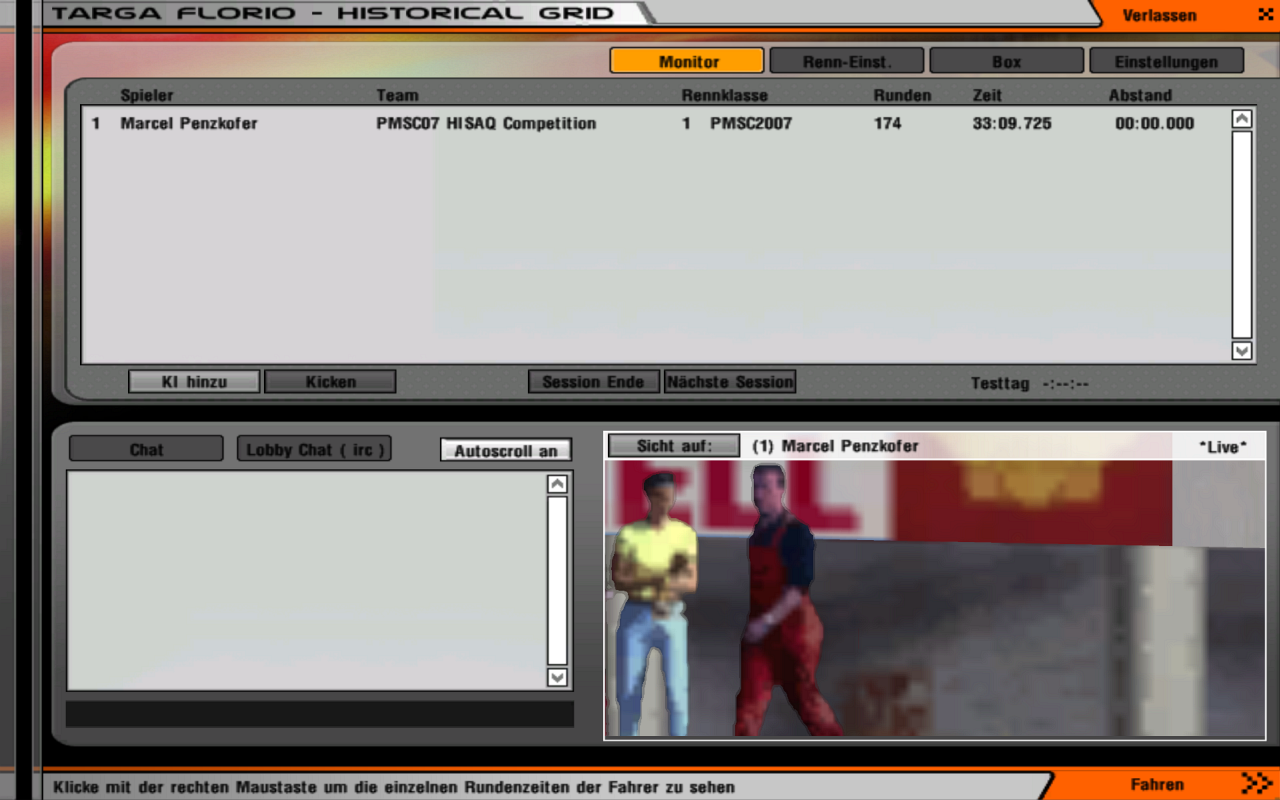Click the chat scroll down arrow

pyautogui.click(x=557, y=677)
